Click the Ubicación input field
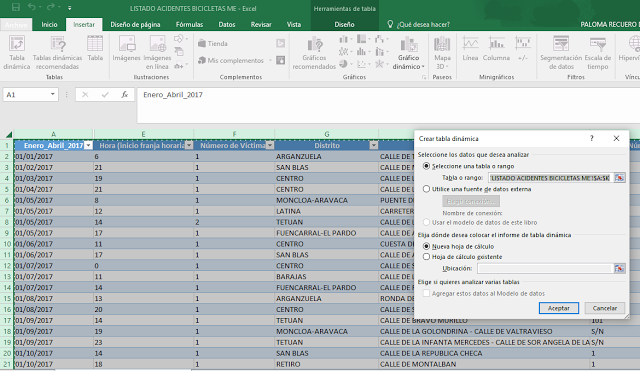The image size is (640, 371). coord(545,268)
